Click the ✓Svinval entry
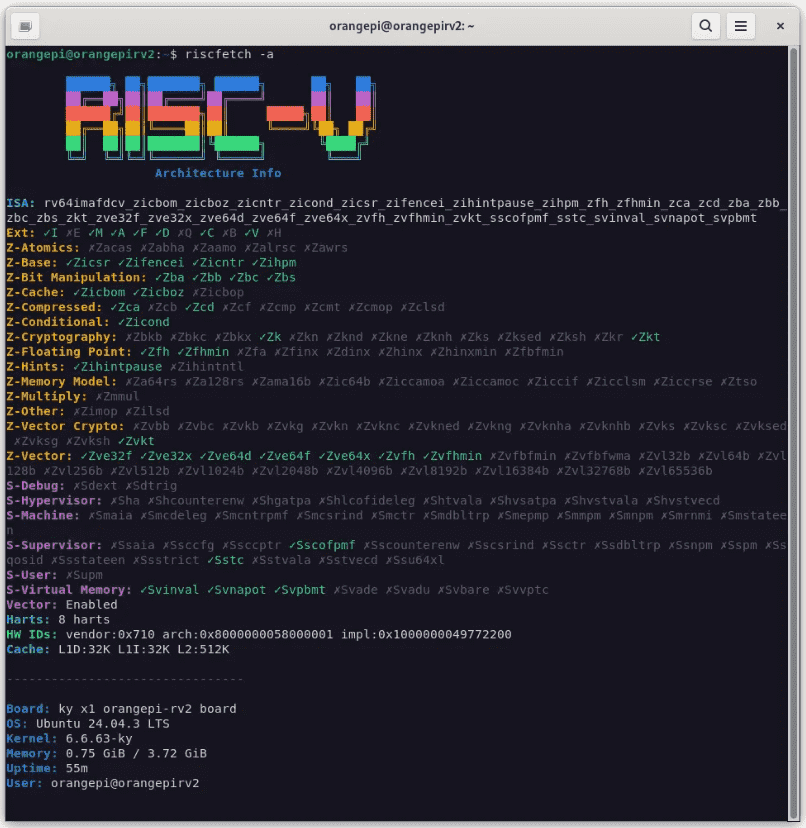 point(170,589)
